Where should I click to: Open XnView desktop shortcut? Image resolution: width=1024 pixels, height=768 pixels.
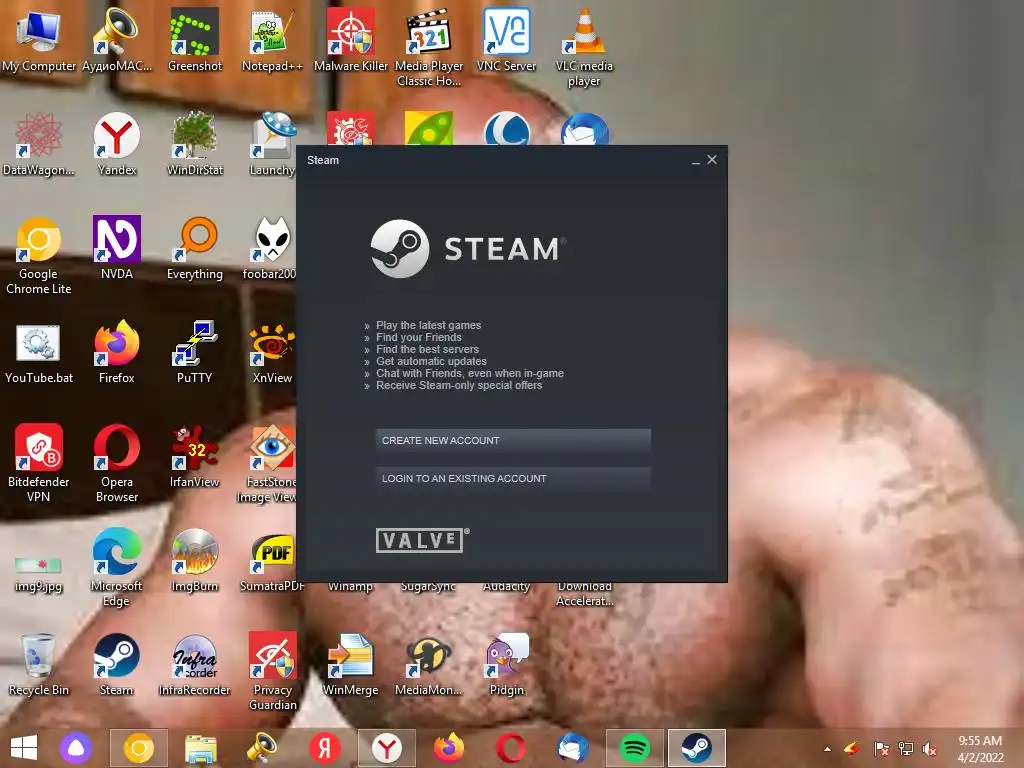(272, 352)
